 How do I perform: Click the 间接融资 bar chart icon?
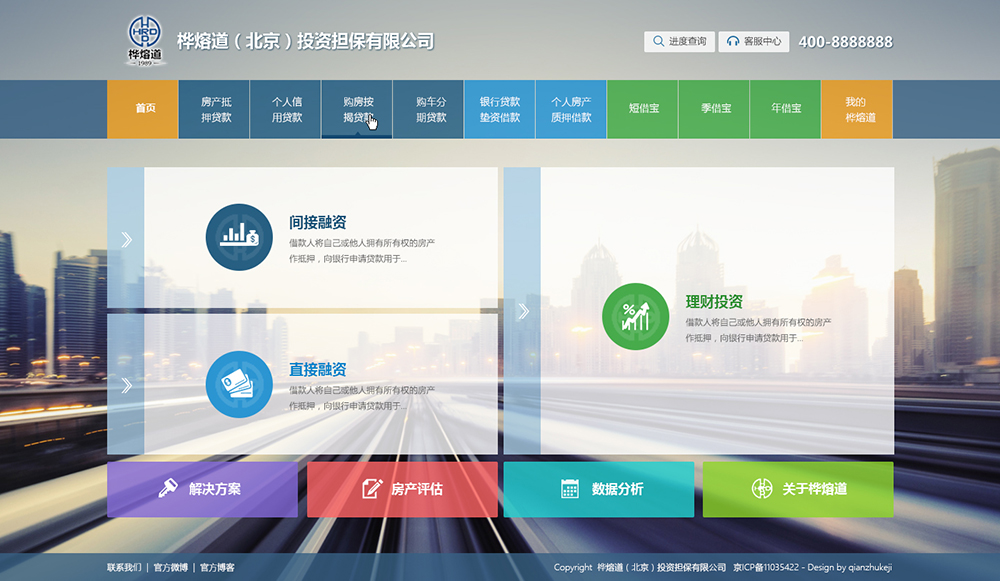[239, 237]
